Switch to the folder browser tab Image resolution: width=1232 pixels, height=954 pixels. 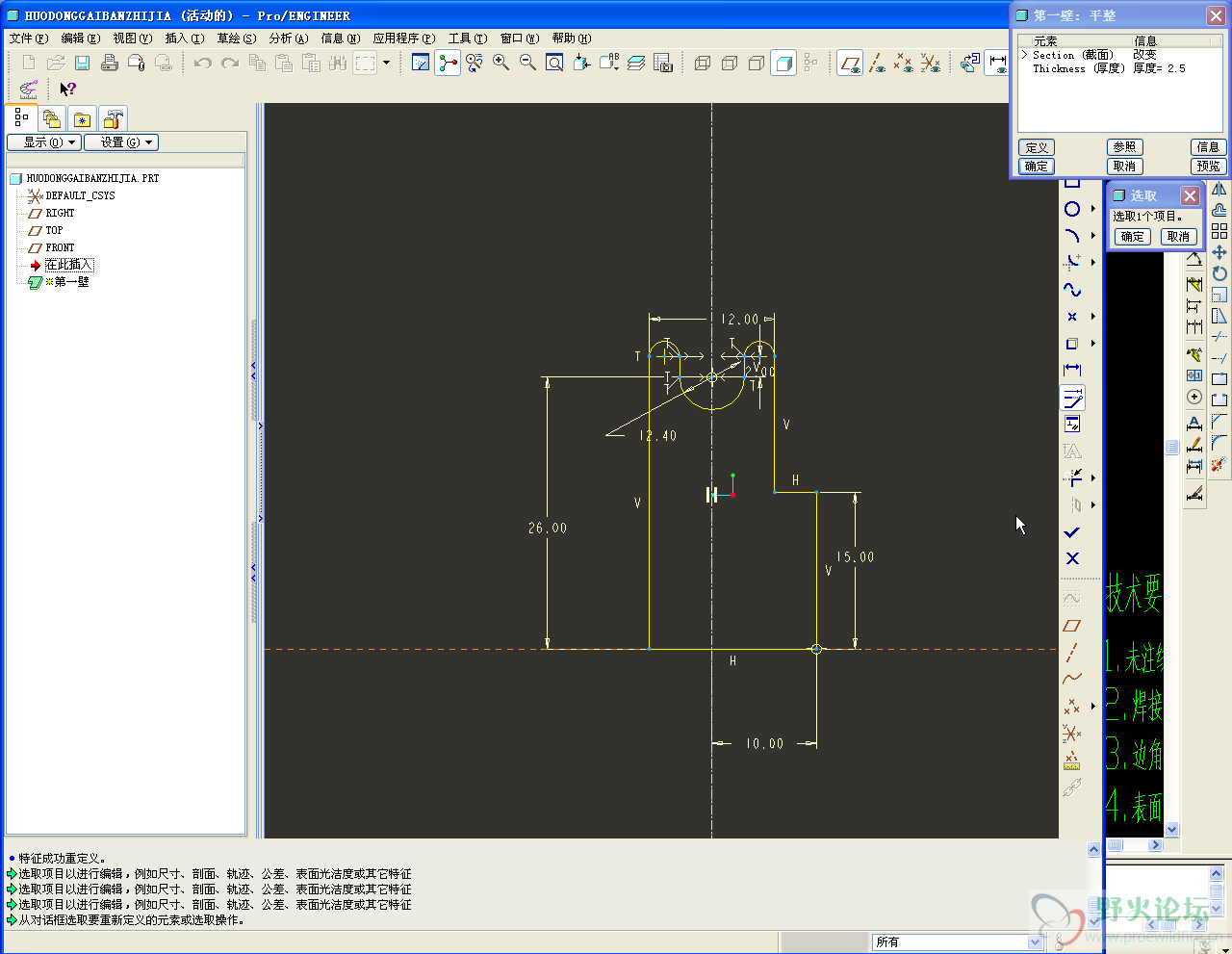pyautogui.click(x=52, y=119)
